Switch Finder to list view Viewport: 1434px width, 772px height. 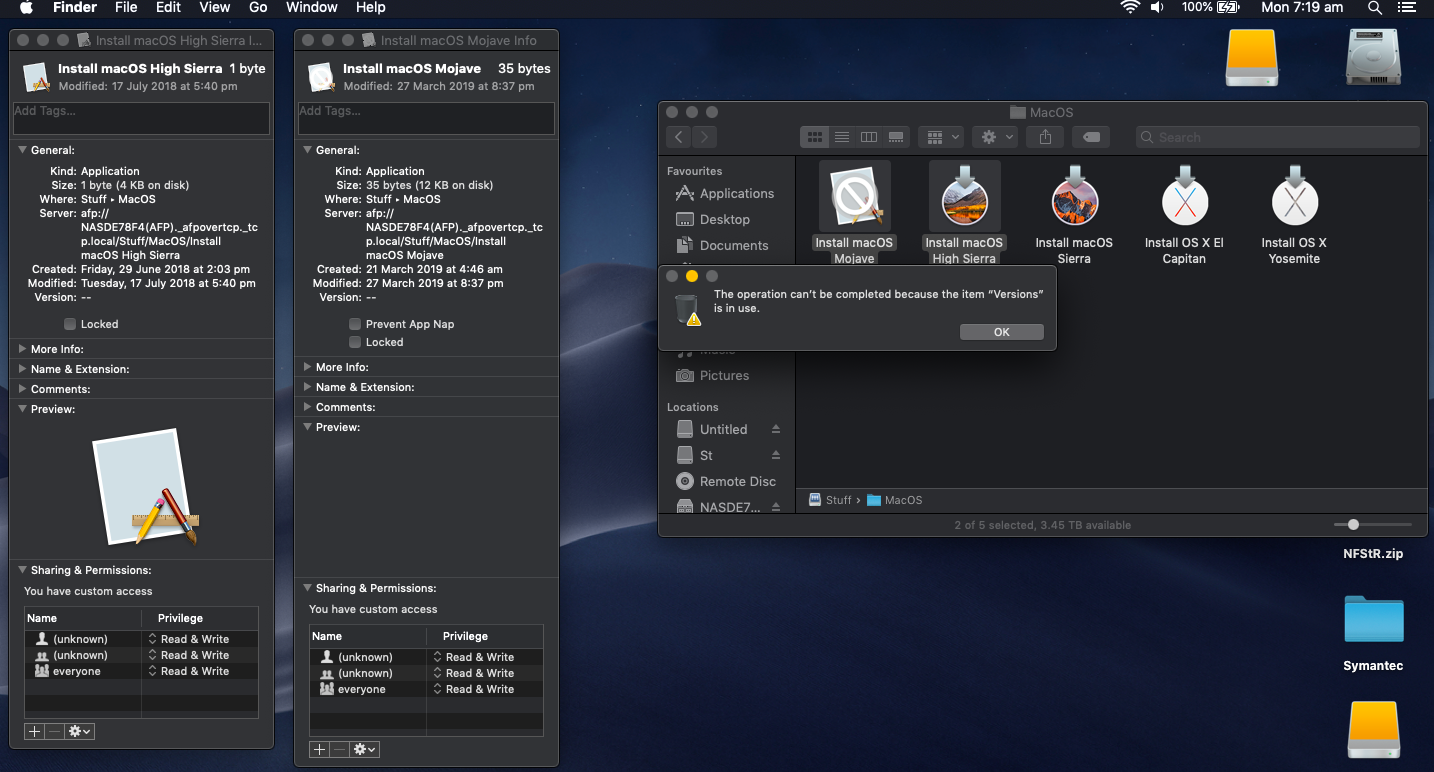coord(842,137)
